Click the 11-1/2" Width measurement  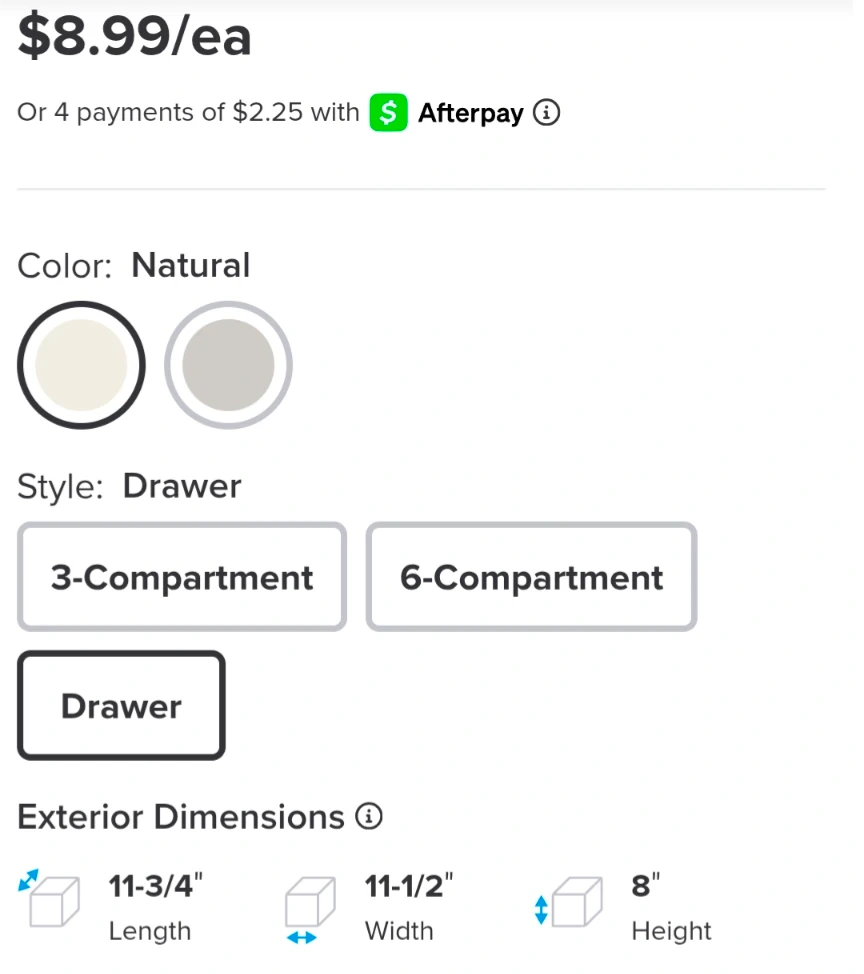[x=409, y=887]
